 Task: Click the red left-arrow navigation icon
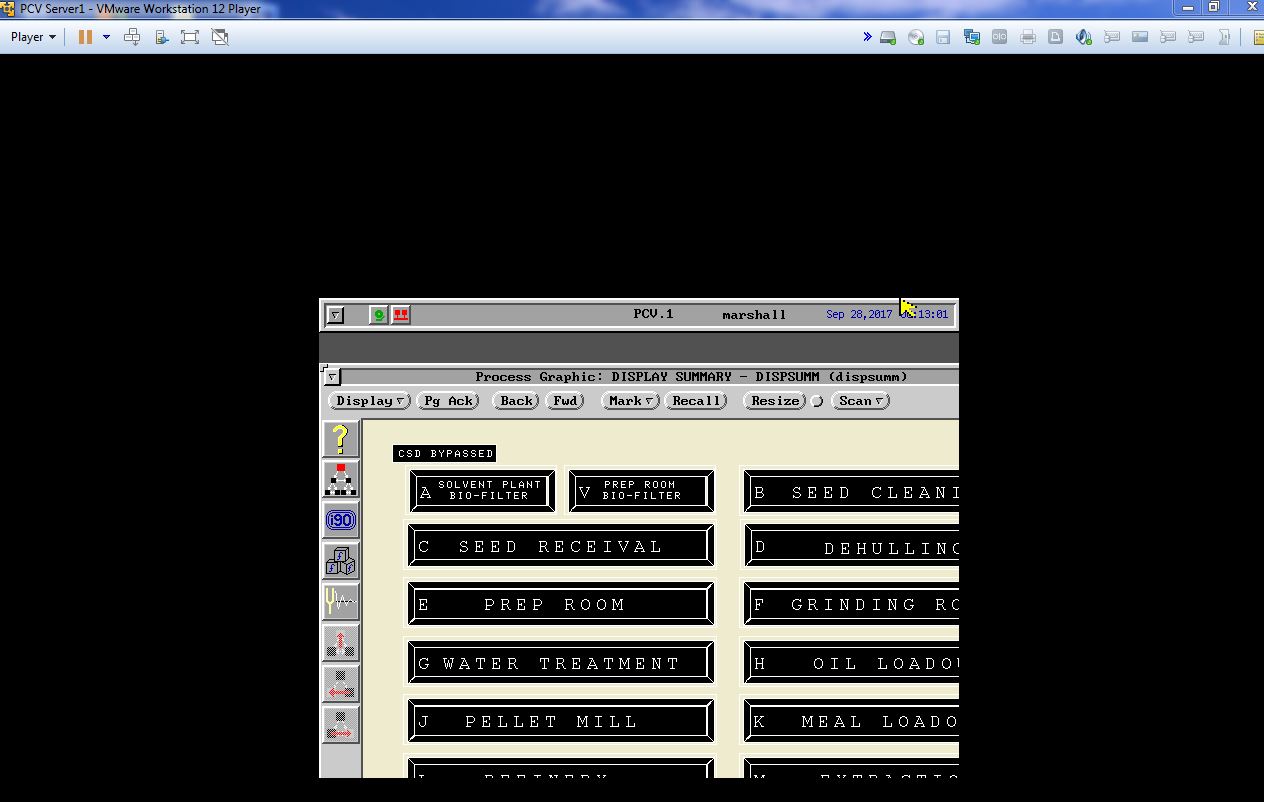click(340, 684)
